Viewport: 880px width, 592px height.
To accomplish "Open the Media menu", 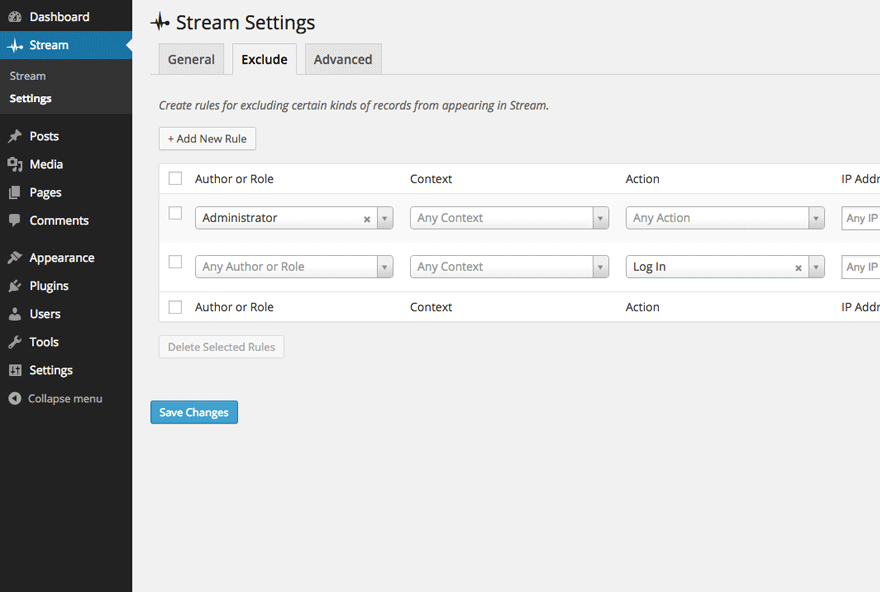I will click(x=66, y=164).
